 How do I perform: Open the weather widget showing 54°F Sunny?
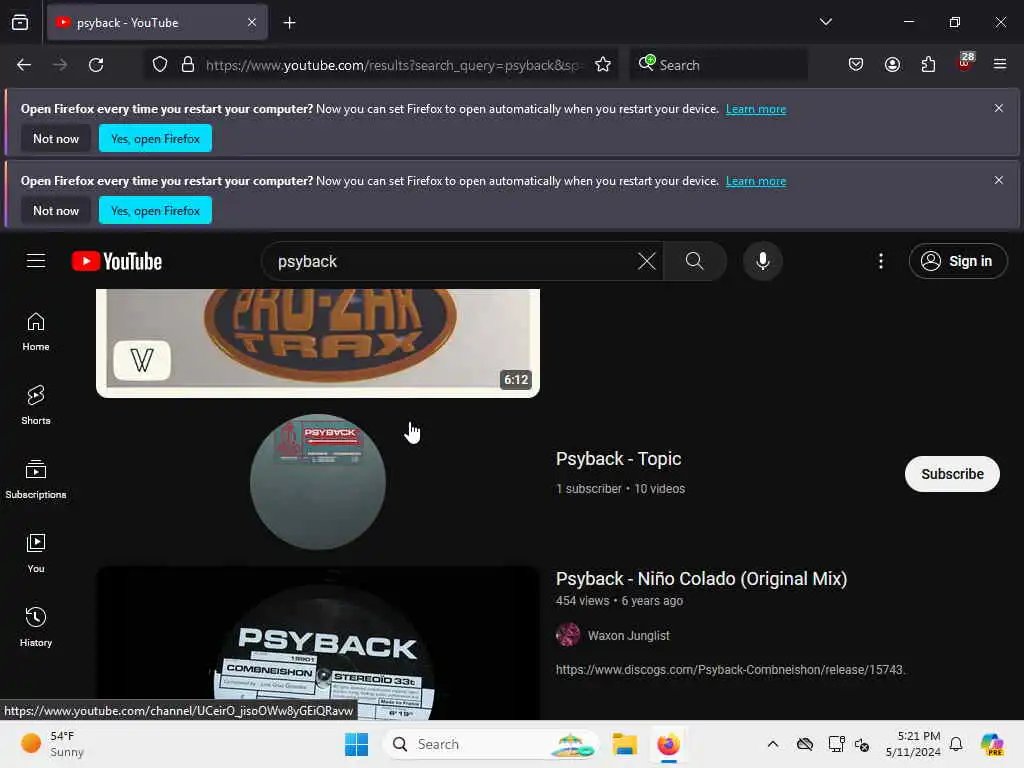pyautogui.click(x=52, y=744)
